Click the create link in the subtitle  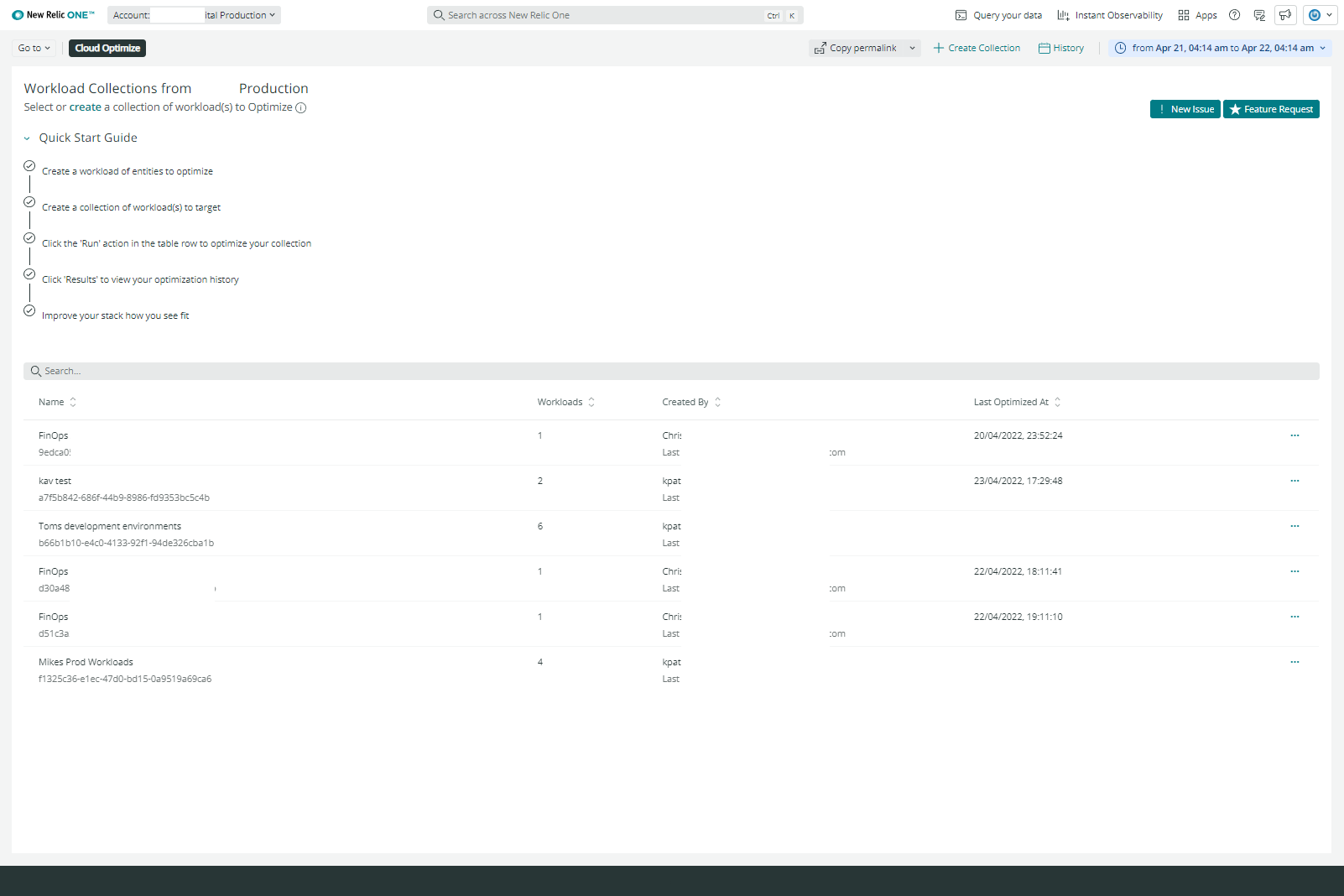point(86,107)
